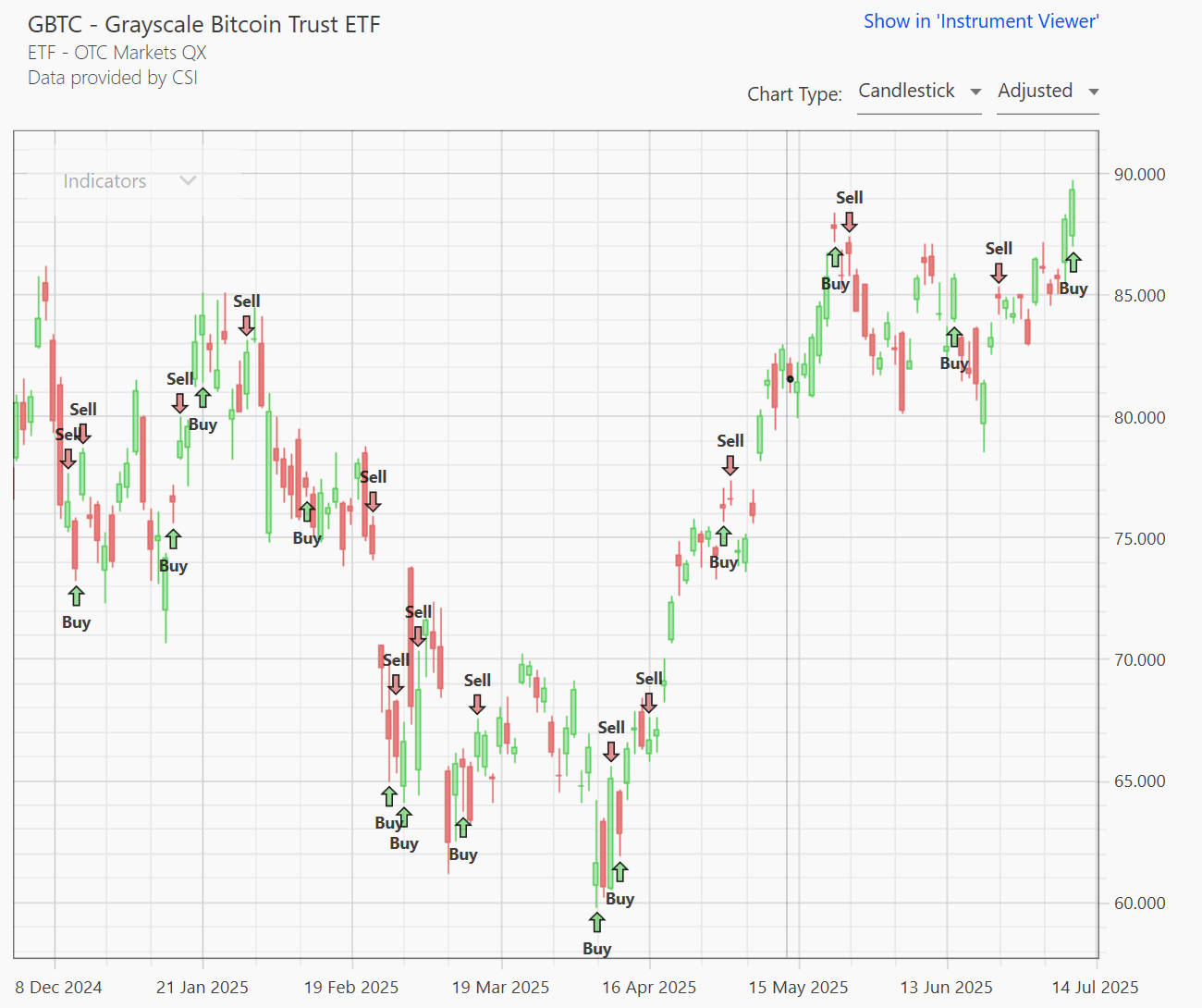Expand the Indicators dropdown
The image size is (1202, 1008).
129,181
